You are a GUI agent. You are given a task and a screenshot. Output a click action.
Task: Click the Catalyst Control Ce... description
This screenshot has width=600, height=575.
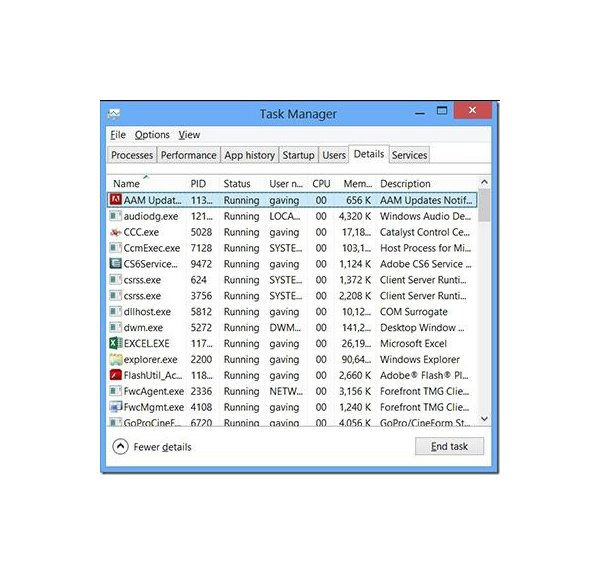(x=424, y=233)
